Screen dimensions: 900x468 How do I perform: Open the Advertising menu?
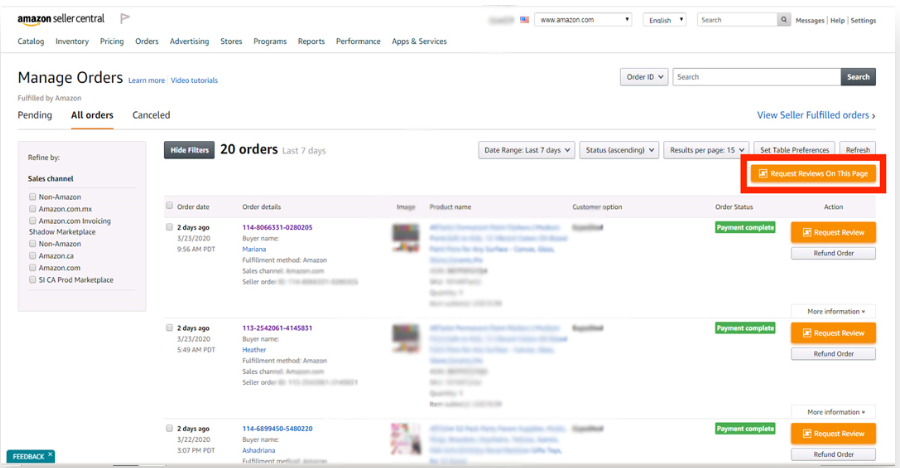[189, 41]
